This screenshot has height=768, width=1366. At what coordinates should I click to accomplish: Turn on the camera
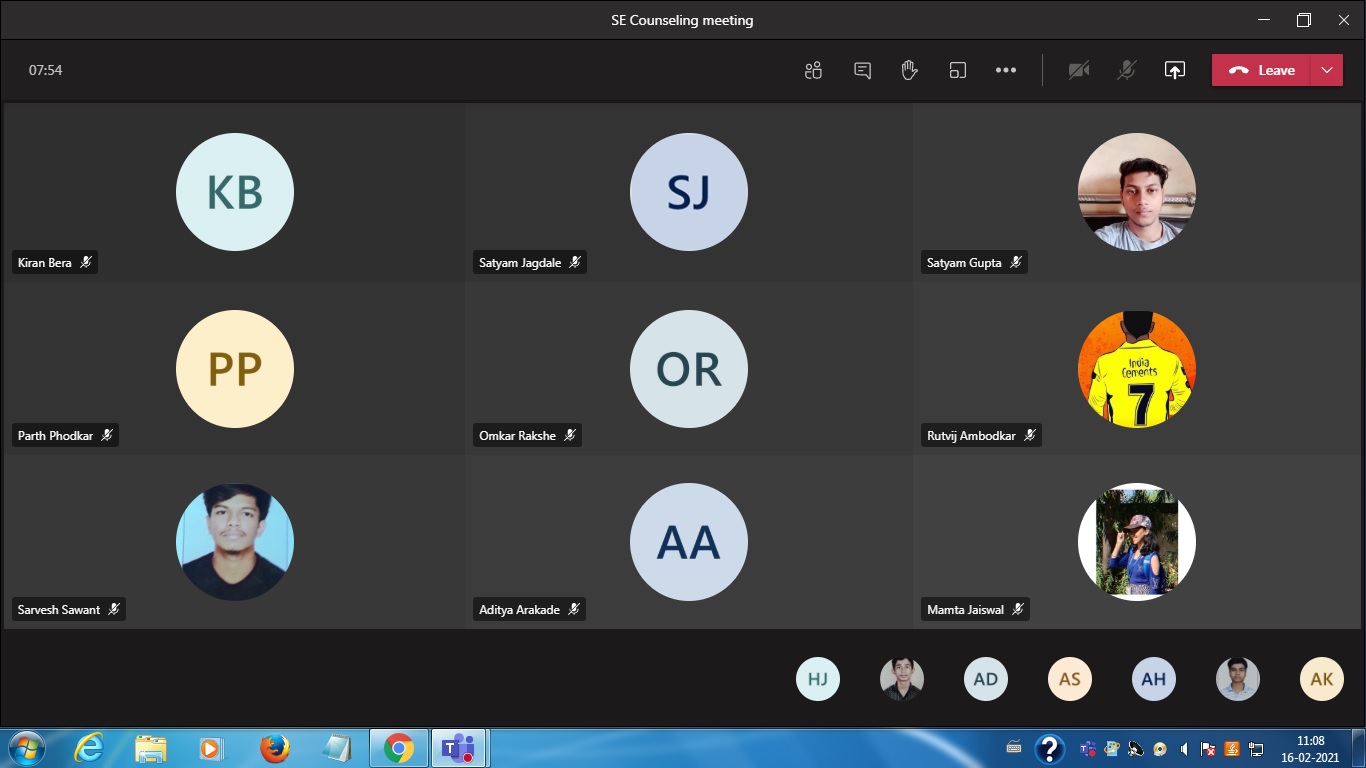pos(1078,70)
